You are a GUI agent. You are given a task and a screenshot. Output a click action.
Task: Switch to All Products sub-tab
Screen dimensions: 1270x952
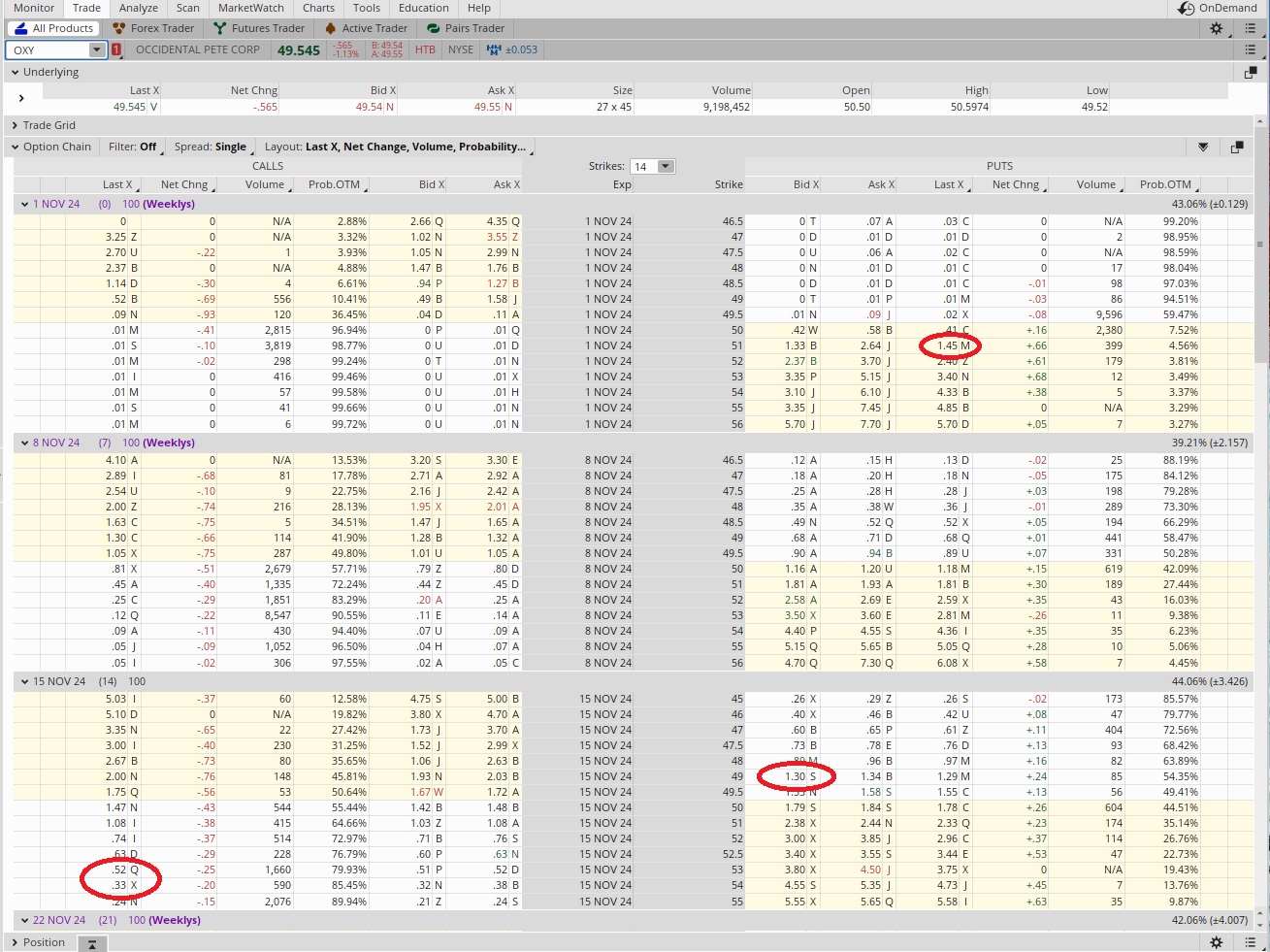pos(54,28)
